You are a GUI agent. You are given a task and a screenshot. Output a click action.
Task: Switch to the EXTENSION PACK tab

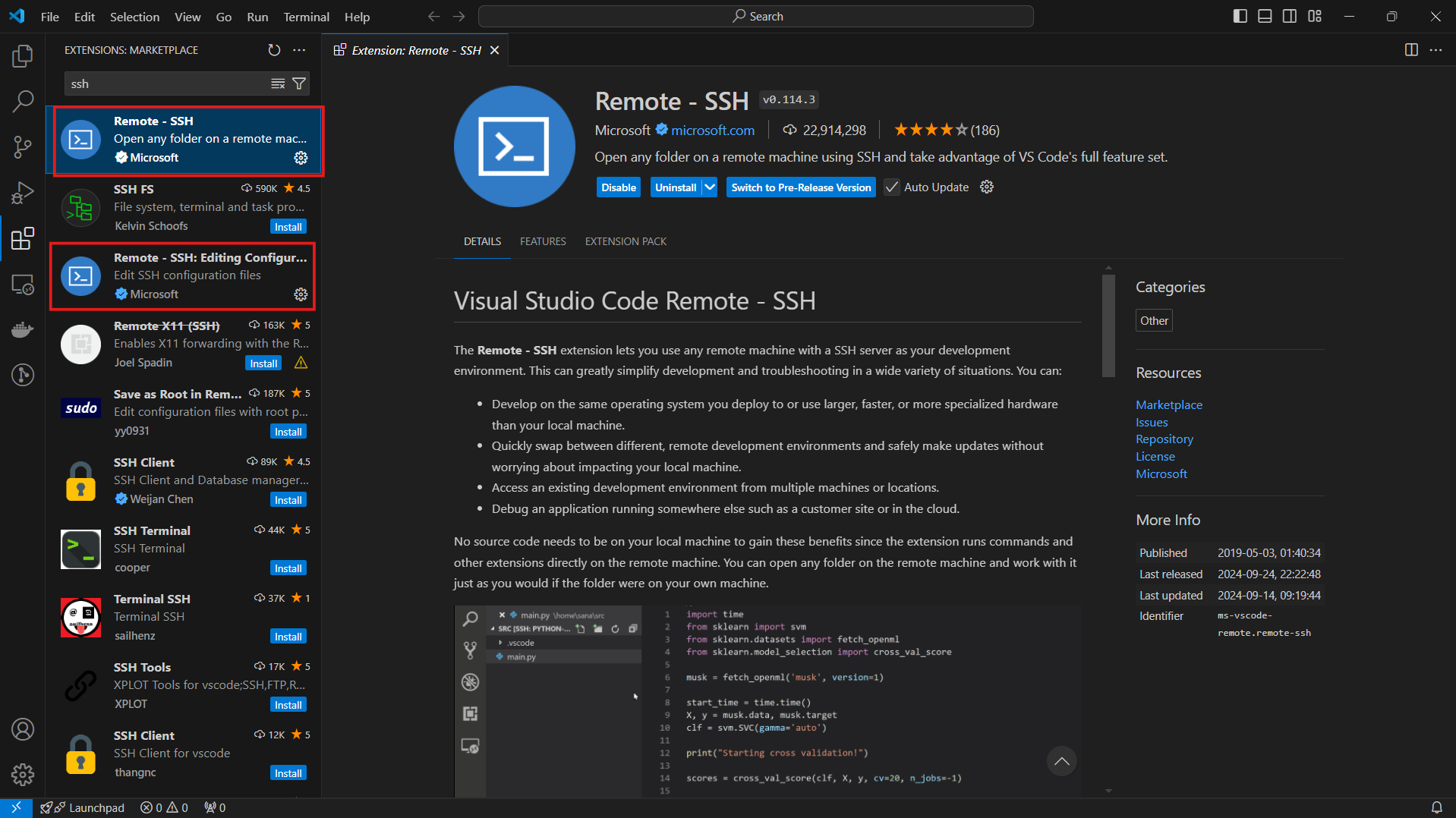pyautogui.click(x=626, y=241)
